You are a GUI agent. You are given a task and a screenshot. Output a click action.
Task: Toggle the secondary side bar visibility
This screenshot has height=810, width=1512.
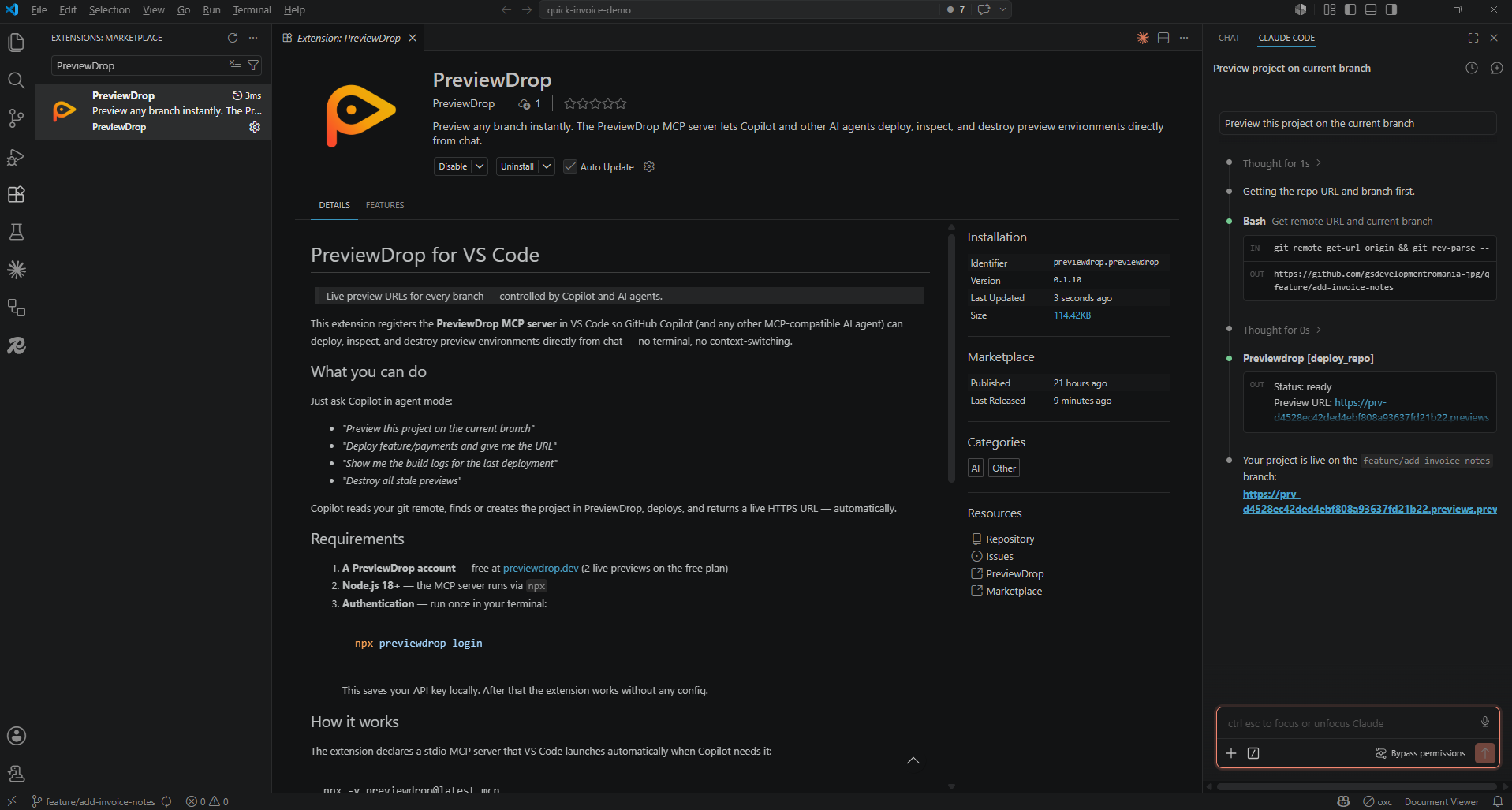click(x=1391, y=9)
